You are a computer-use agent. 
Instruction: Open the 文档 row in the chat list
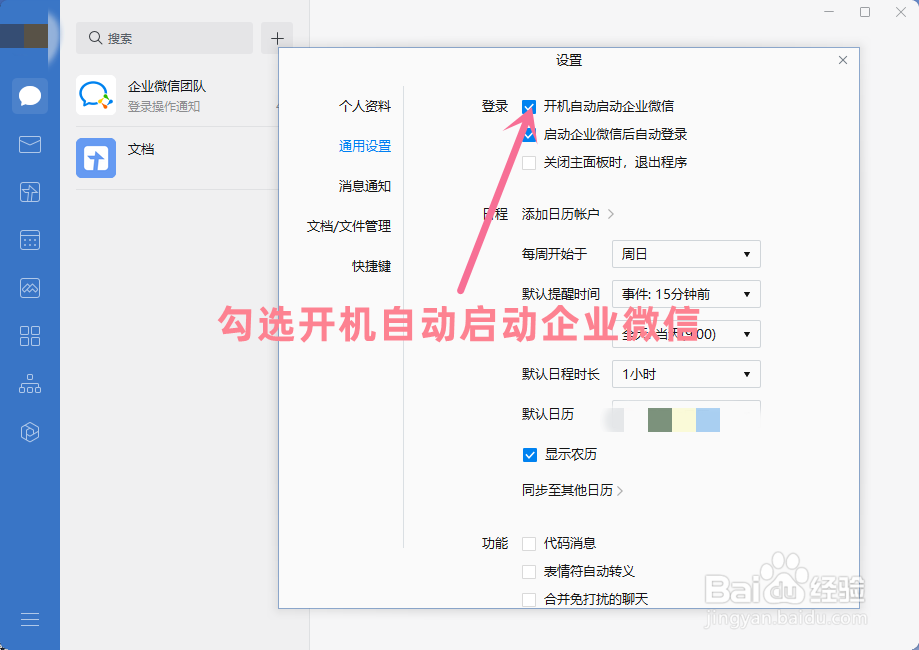point(177,158)
